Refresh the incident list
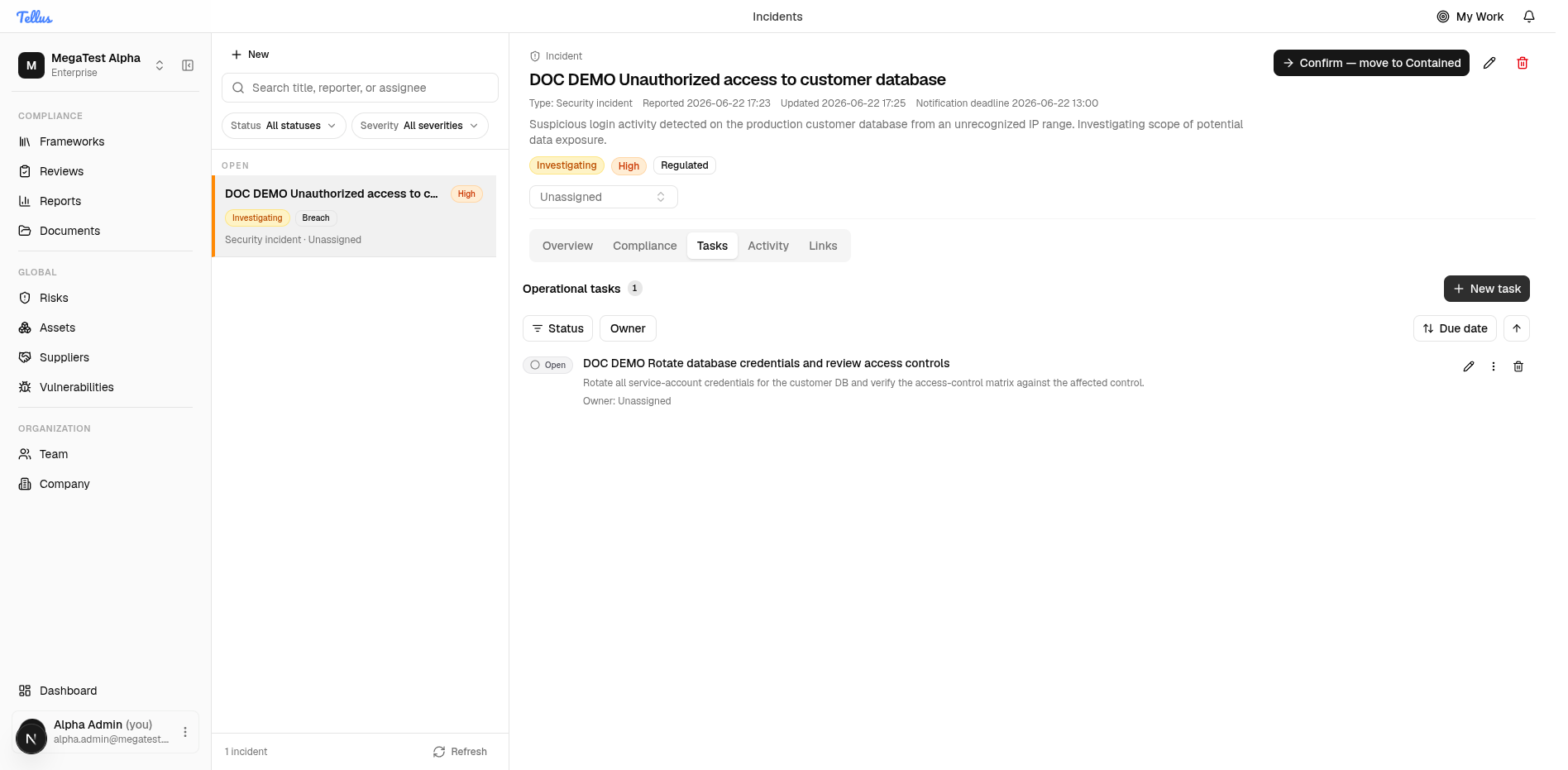The width and height of the screenshot is (1568, 770). click(x=460, y=752)
